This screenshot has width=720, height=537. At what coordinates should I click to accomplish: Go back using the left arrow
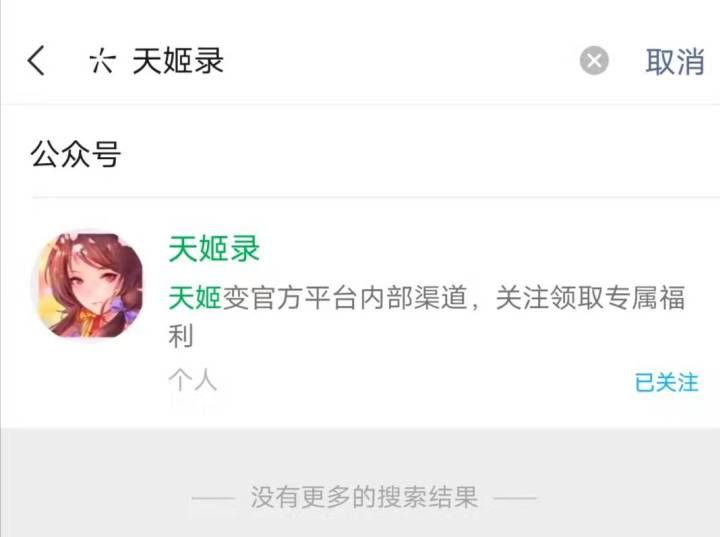pyautogui.click(x=36, y=60)
